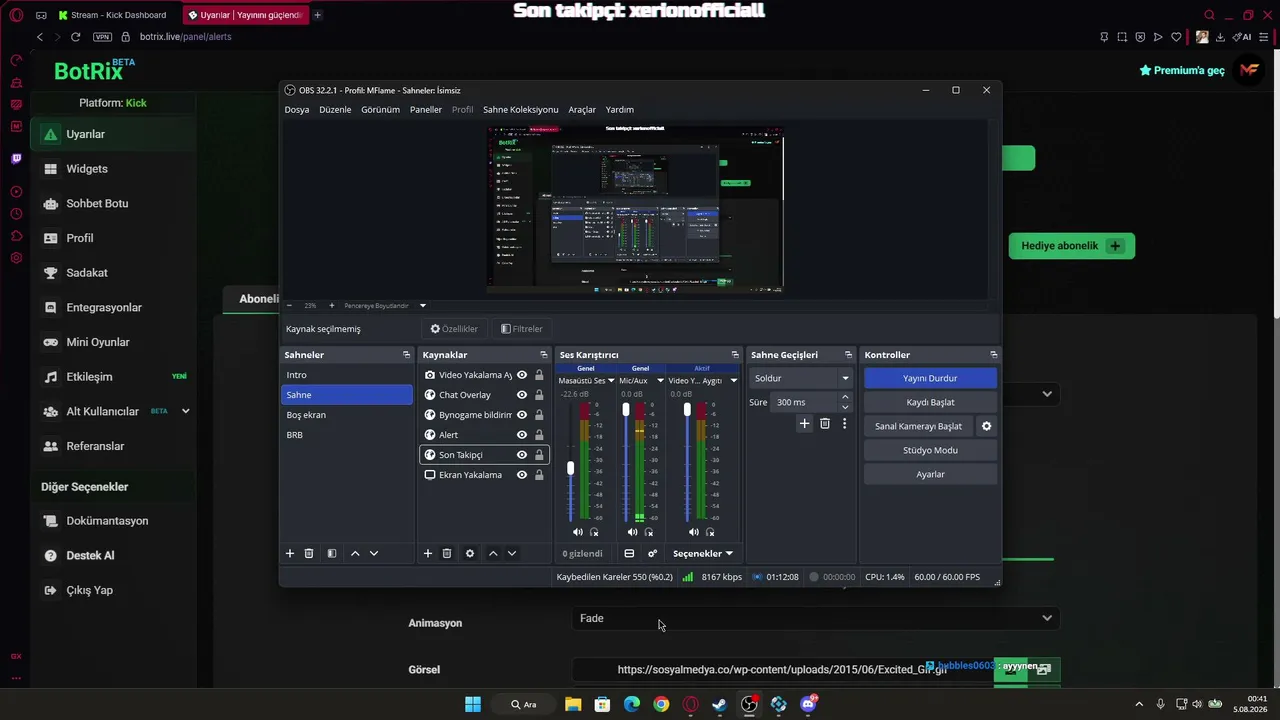Viewport: 1280px width, 720px height.
Task: Mute the Video Yakalama Aygıtı audio channel
Action: point(694,532)
